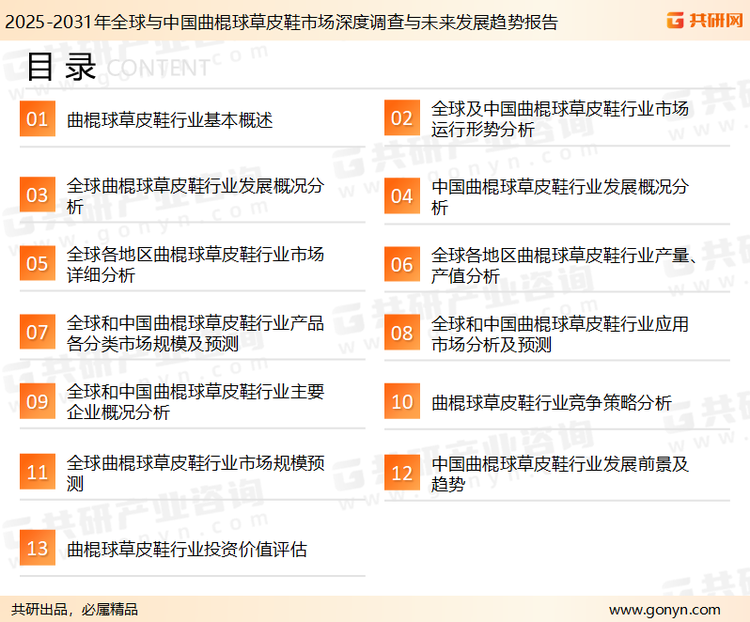Click the 11 chapter number badge
Screen dimensions: 750x622
(37, 472)
